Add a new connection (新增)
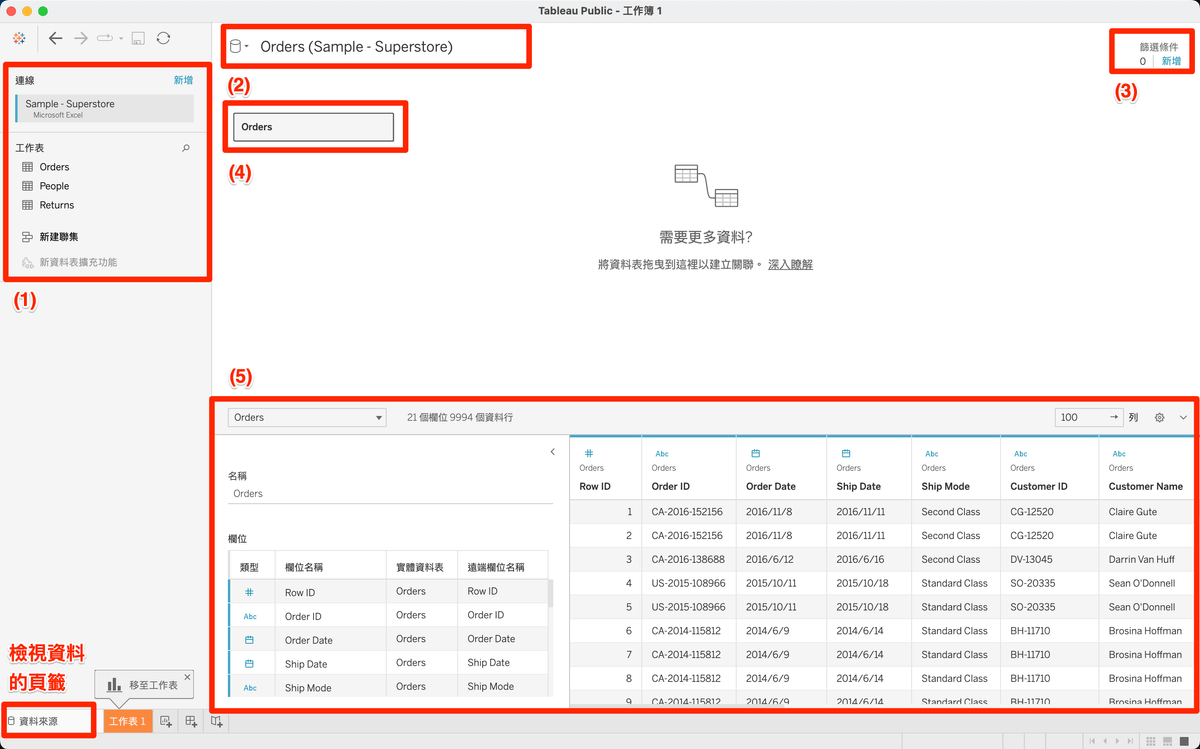1200x749 pixels. pyautogui.click(x=183, y=80)
